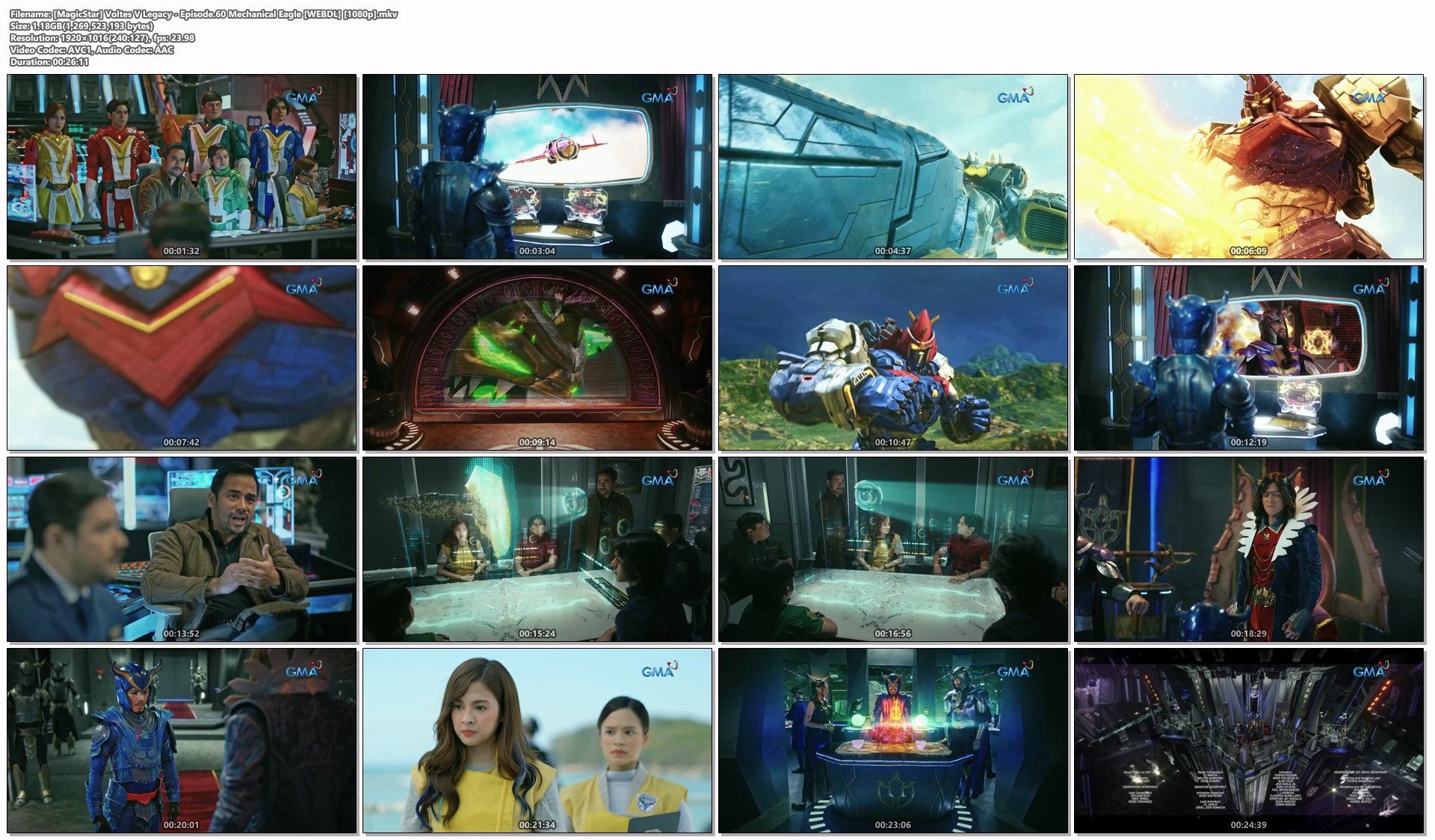Click the thumbnail at timestamp 00:01:32
Viewport: 1435px width, 840px height.
pos(182,166)
